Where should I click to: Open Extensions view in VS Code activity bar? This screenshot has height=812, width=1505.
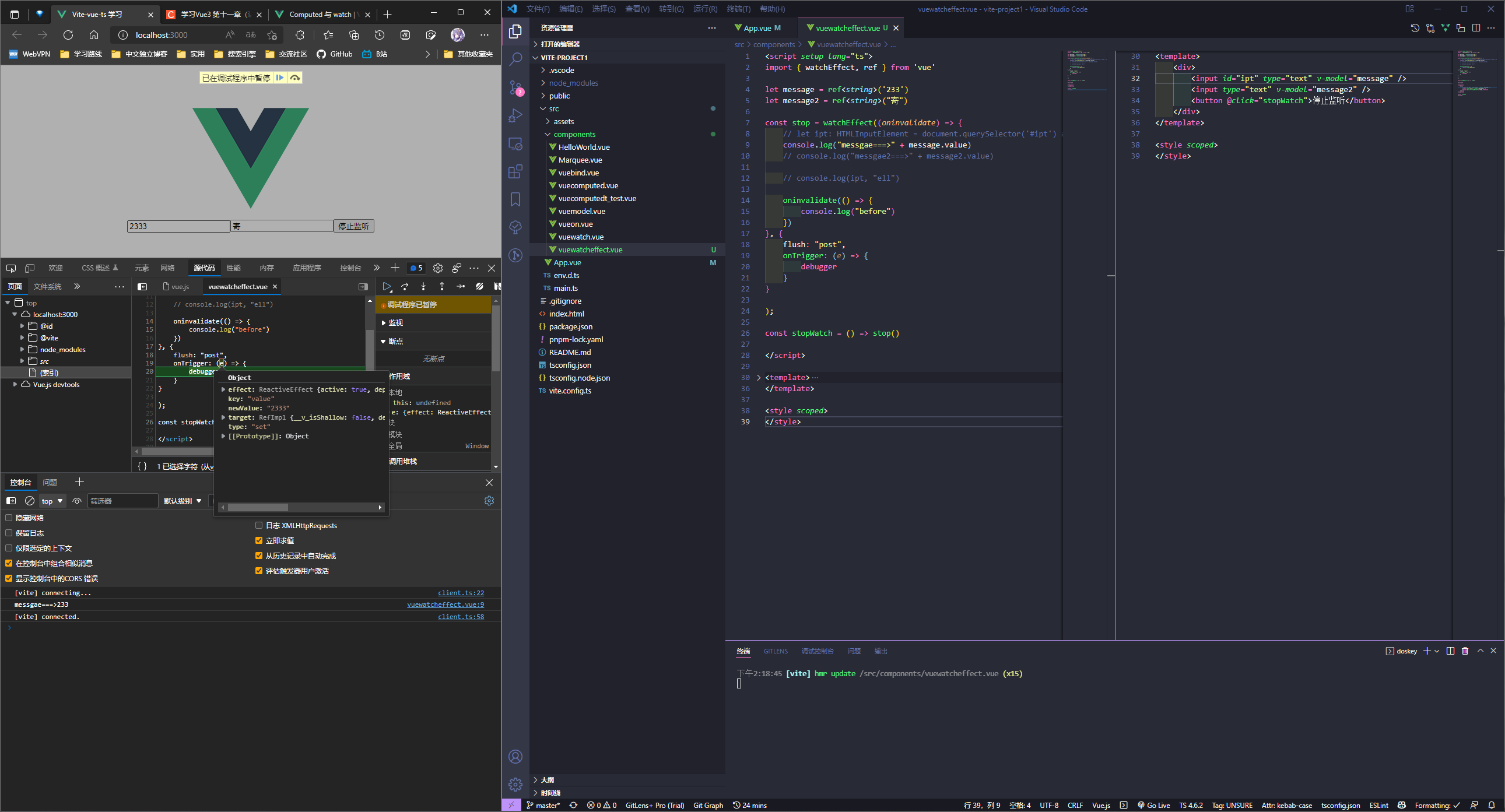515,171
